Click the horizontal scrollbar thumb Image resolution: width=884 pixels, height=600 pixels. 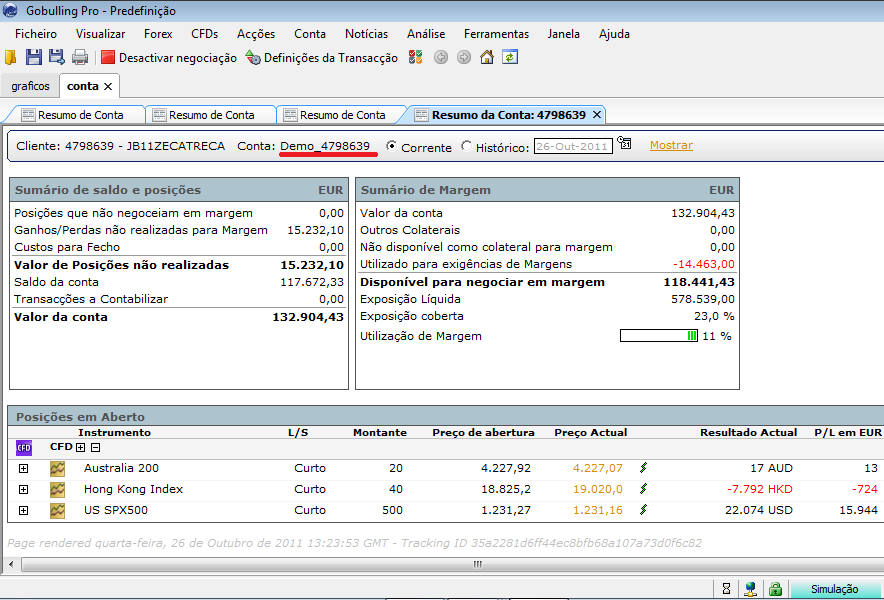tap(477, 564)
